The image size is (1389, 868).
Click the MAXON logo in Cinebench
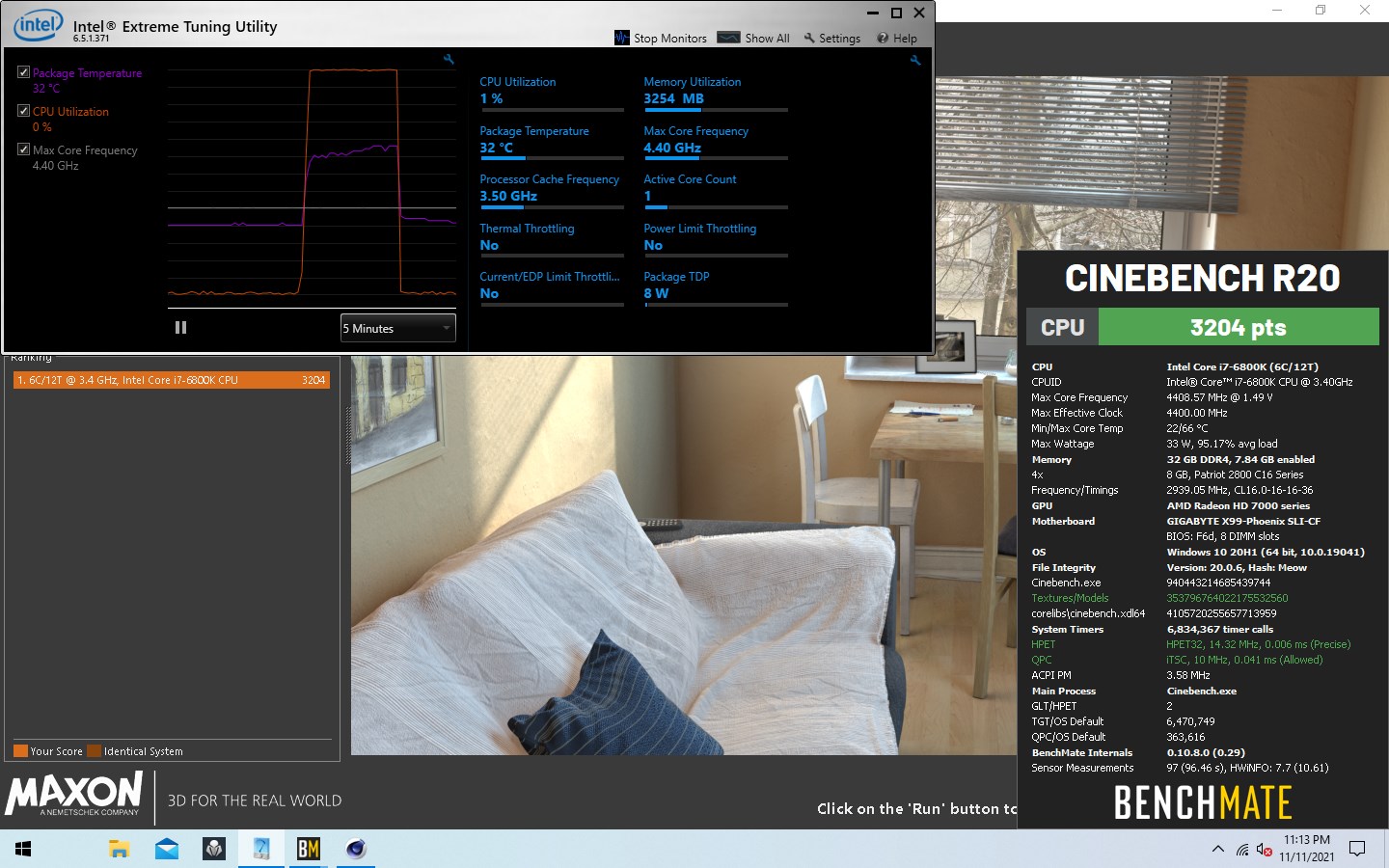[74, 794]
